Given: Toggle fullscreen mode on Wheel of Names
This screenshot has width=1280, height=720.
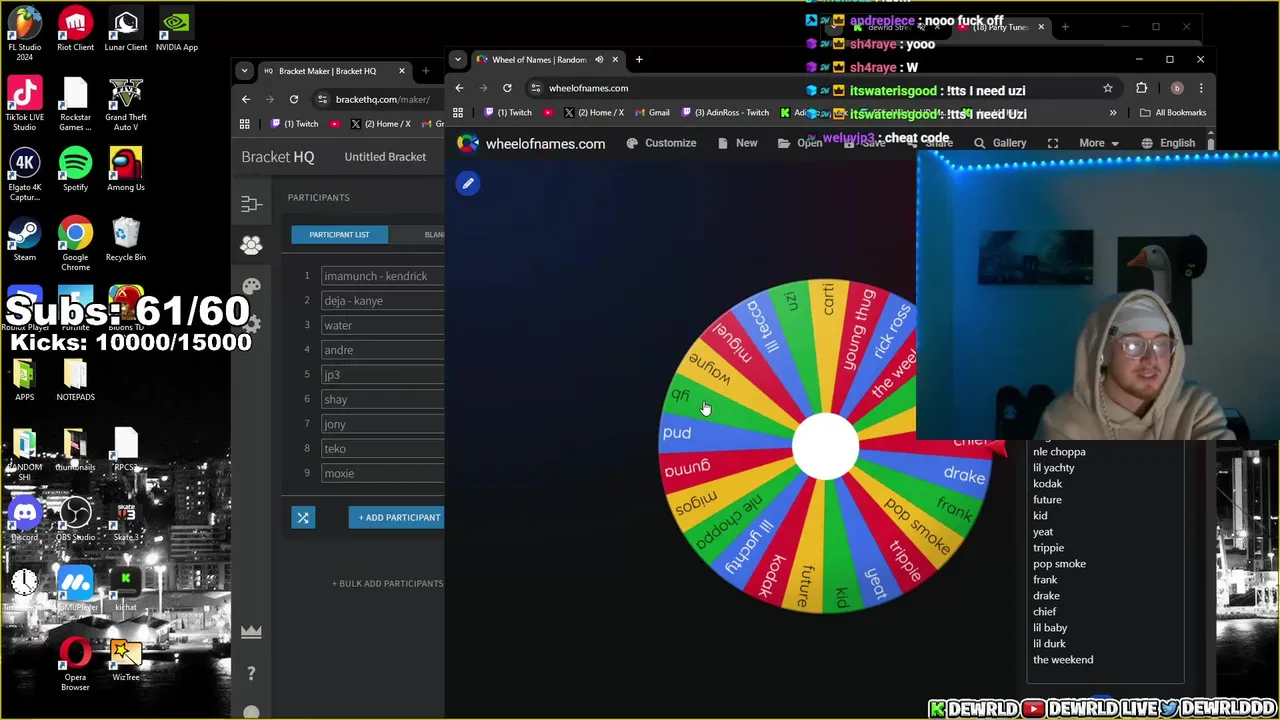Looking at the screenshot, I should (1052, 143).
